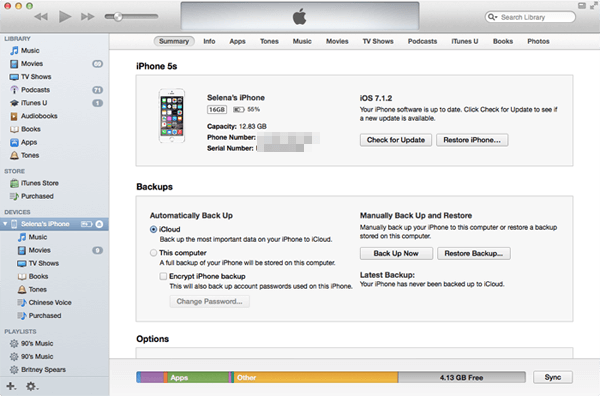Click the orange Other segment in storage bar
The image size is (600, 396).
click(316, 377)
